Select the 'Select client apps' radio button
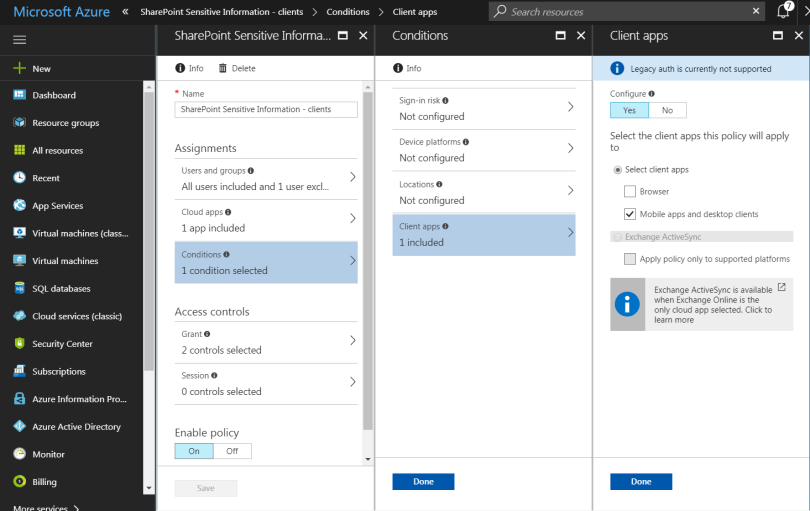The height and width of the screenshot is (511, 810). 617,170
